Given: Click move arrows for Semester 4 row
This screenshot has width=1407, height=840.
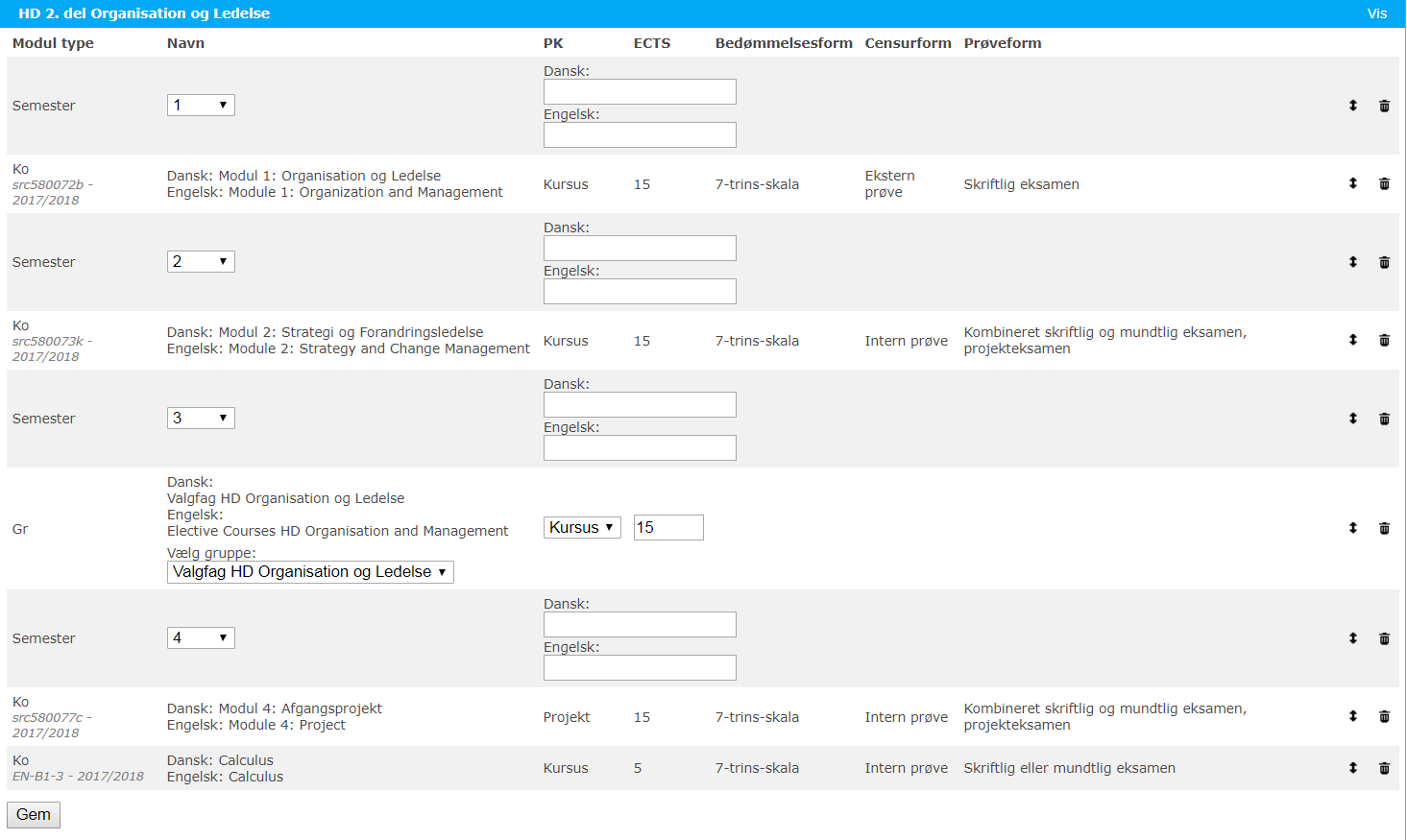Looking at the screenshot, I should [x=1352, y=638].
